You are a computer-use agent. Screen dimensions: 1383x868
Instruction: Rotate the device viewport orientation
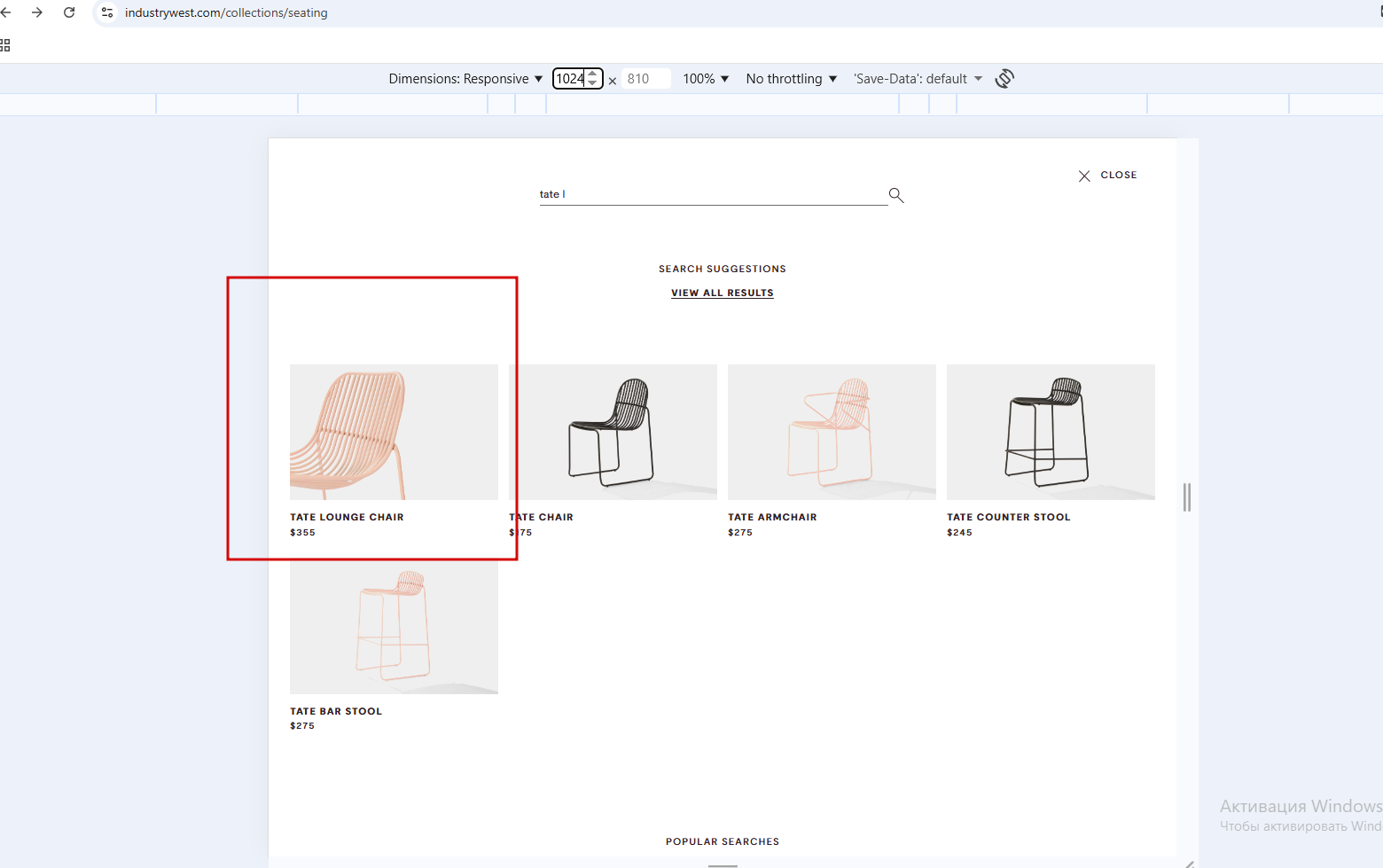pyautogui.click(x=1004, y=79)
